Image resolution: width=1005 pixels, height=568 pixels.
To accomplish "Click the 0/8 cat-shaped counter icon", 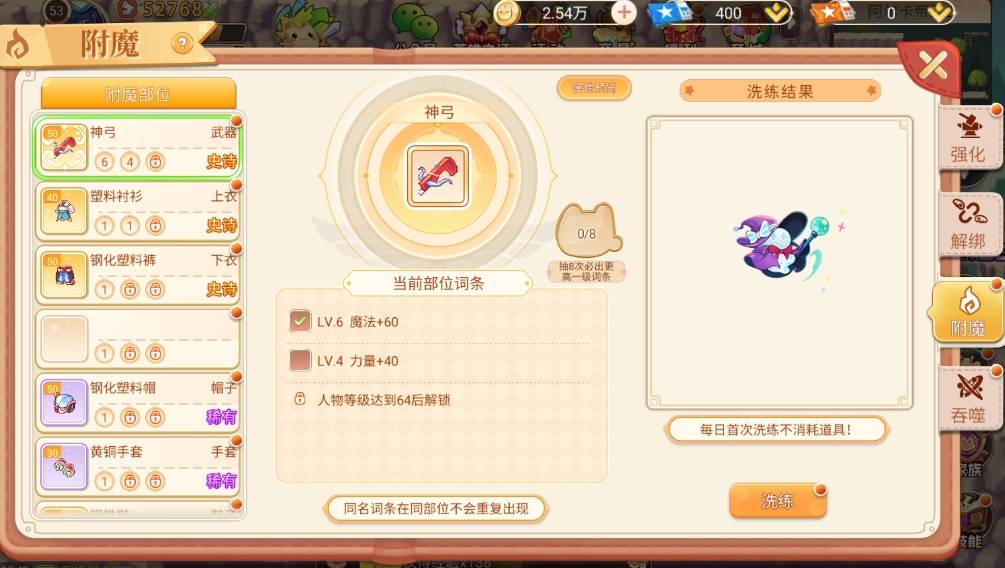I will 588,231.
